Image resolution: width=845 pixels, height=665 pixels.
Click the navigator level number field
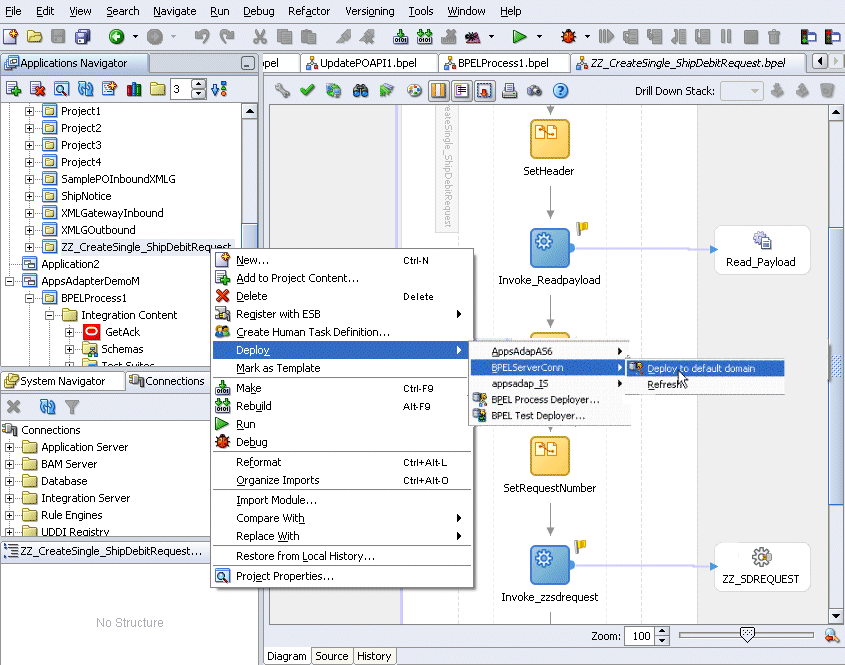[181, 89]
